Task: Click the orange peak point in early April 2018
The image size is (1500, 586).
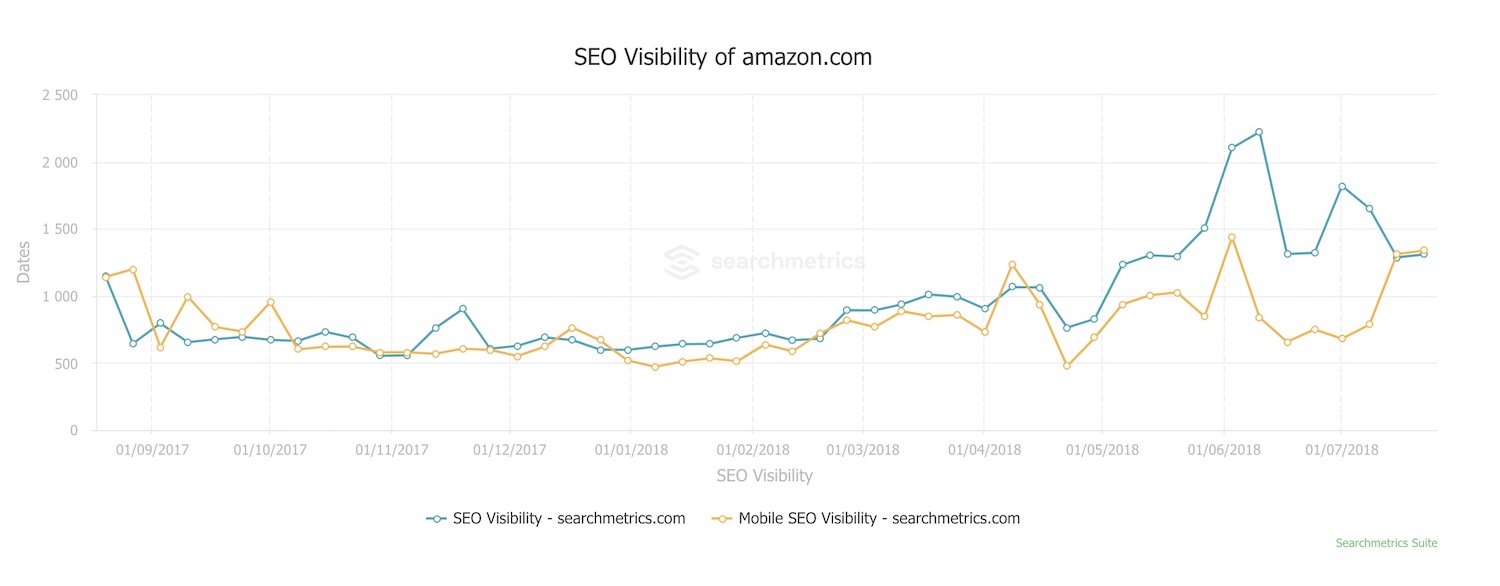Action: pyautogui.click(x=1012, y=264)
